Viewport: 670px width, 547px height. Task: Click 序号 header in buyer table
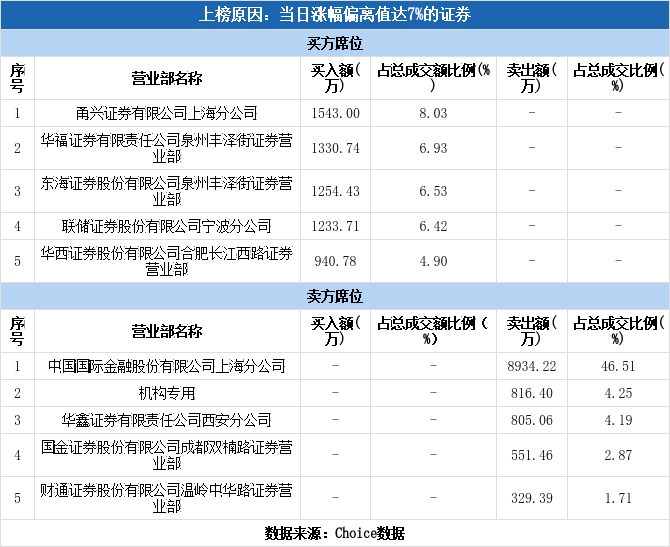(17, 78)
